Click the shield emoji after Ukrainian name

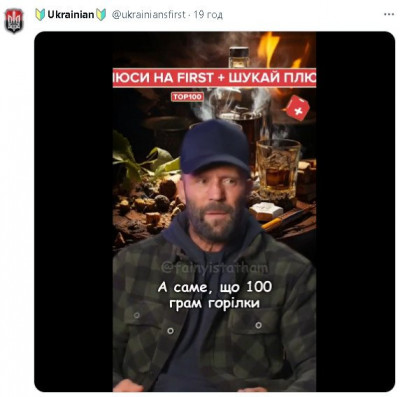pos(101,15)
